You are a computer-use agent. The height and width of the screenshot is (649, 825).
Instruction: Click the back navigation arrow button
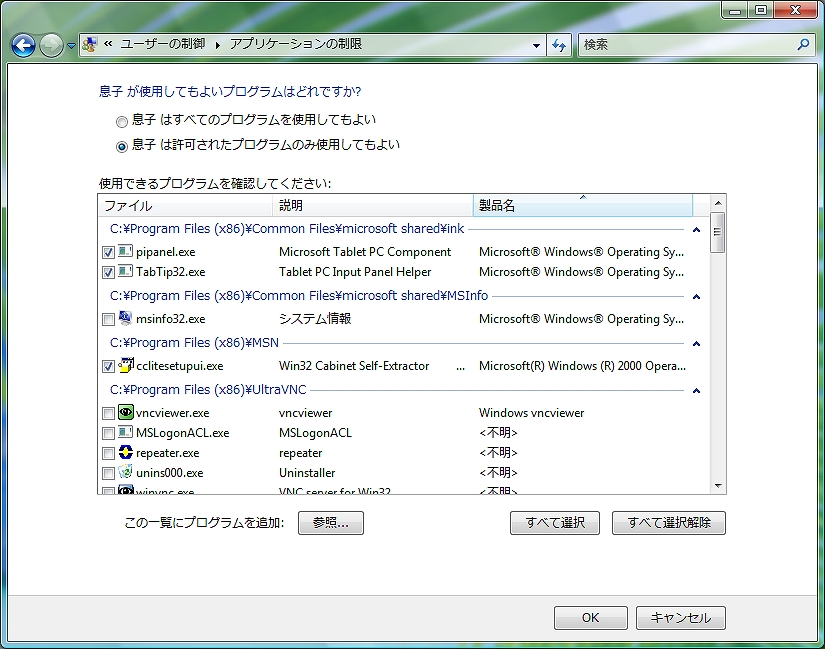click(x=23, y=45)
